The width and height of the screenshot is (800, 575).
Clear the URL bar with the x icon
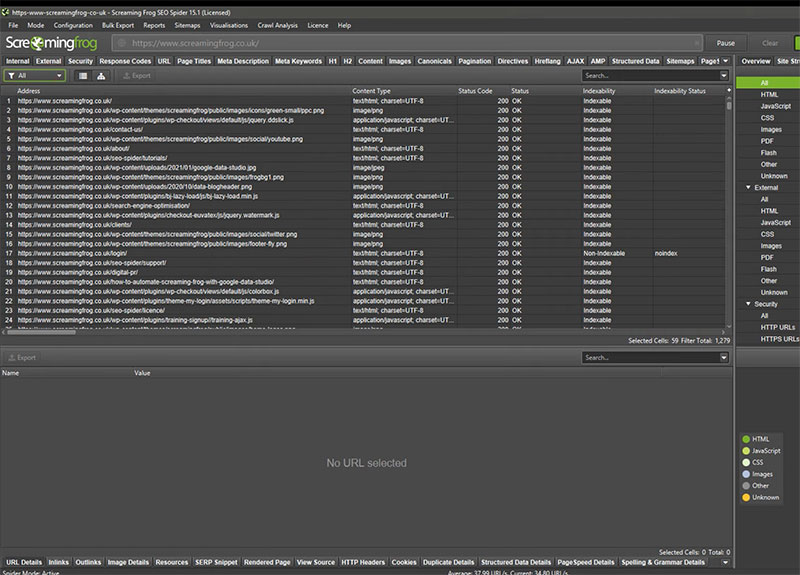point(696,43)
